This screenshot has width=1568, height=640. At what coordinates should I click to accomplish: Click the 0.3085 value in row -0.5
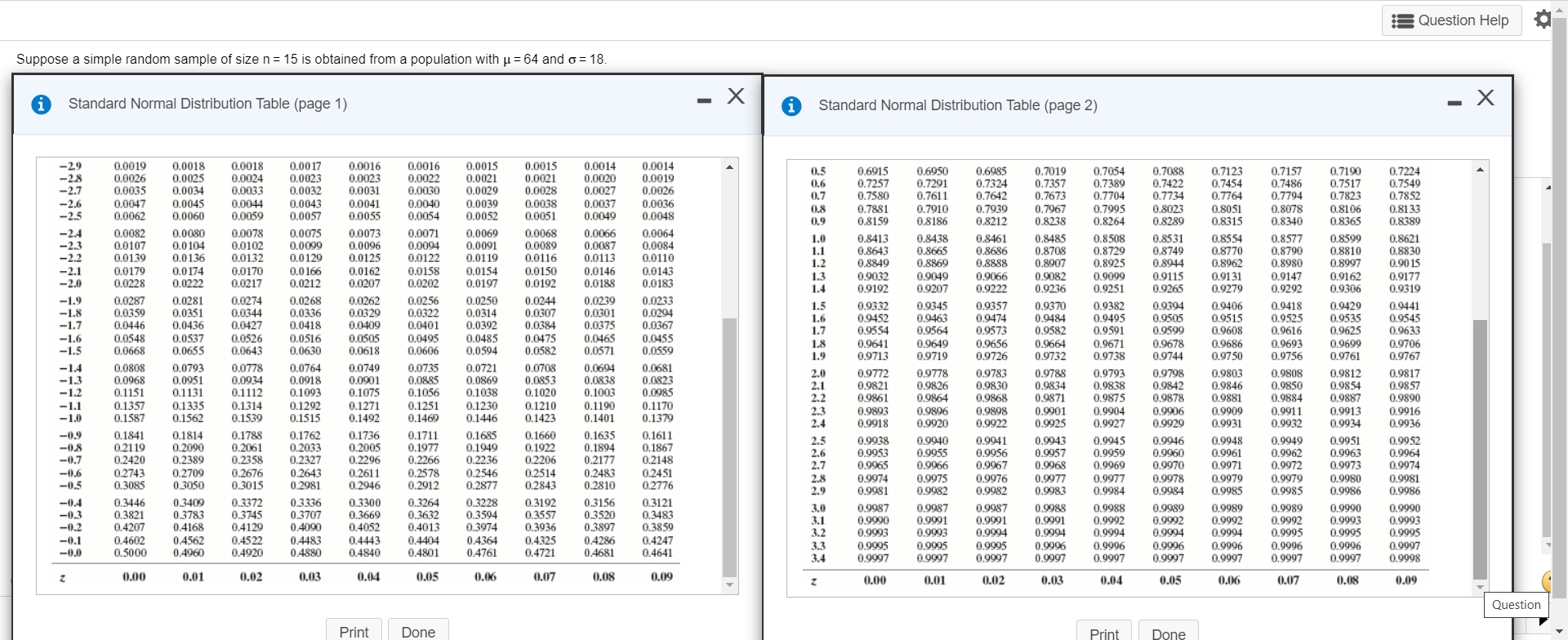click(130, 485)
